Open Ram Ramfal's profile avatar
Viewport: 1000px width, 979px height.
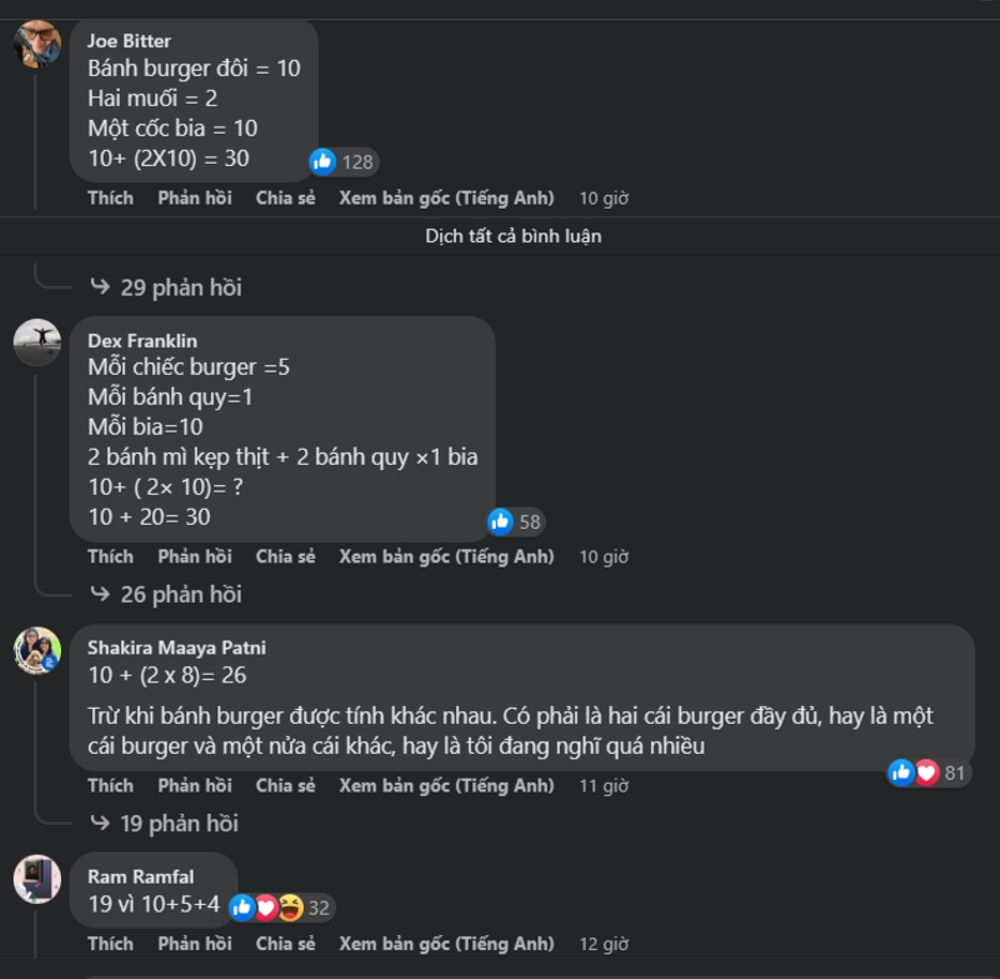(x=37, y=880)
